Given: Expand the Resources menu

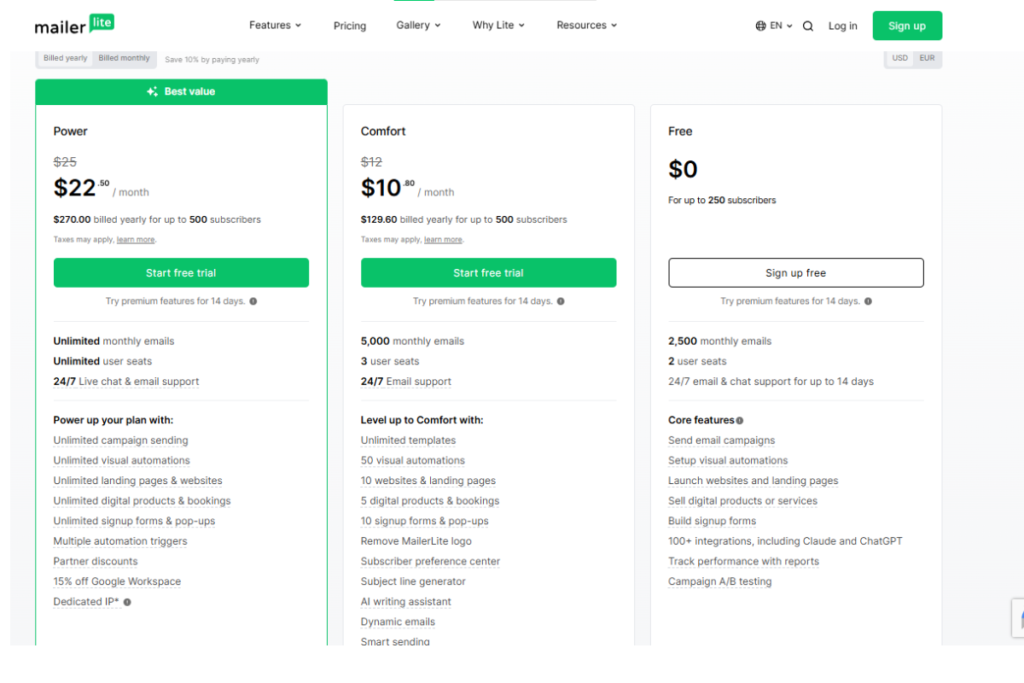Looking at the screenshot, I should [x=586, y=25].
